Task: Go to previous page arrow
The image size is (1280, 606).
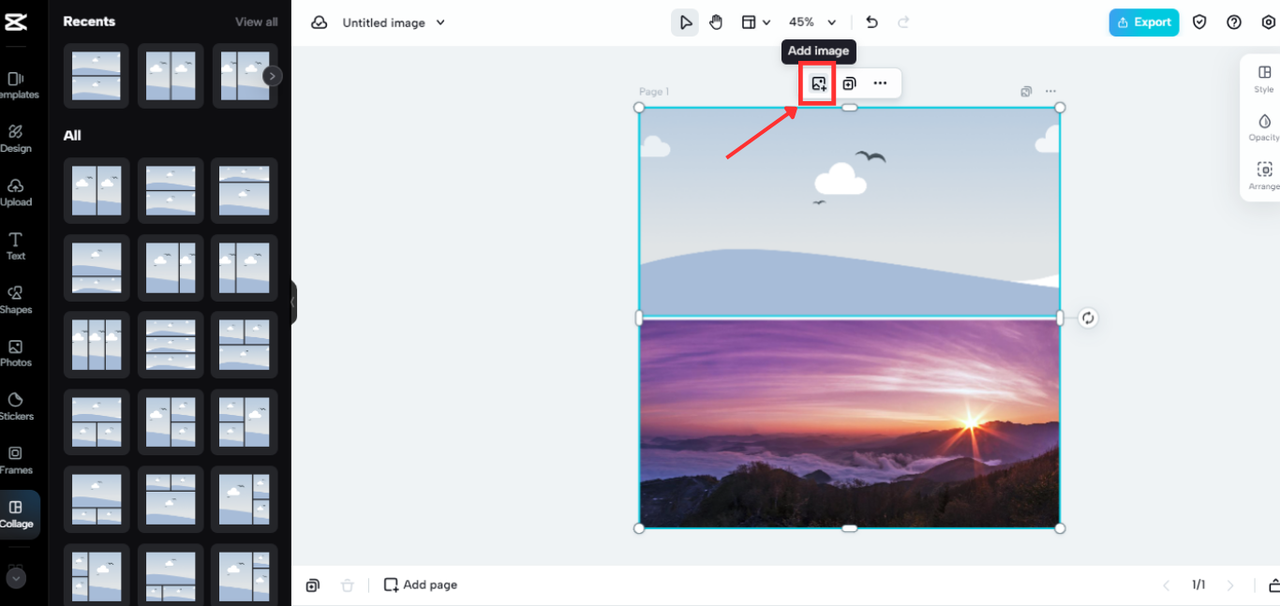Action: point(1166,585)
